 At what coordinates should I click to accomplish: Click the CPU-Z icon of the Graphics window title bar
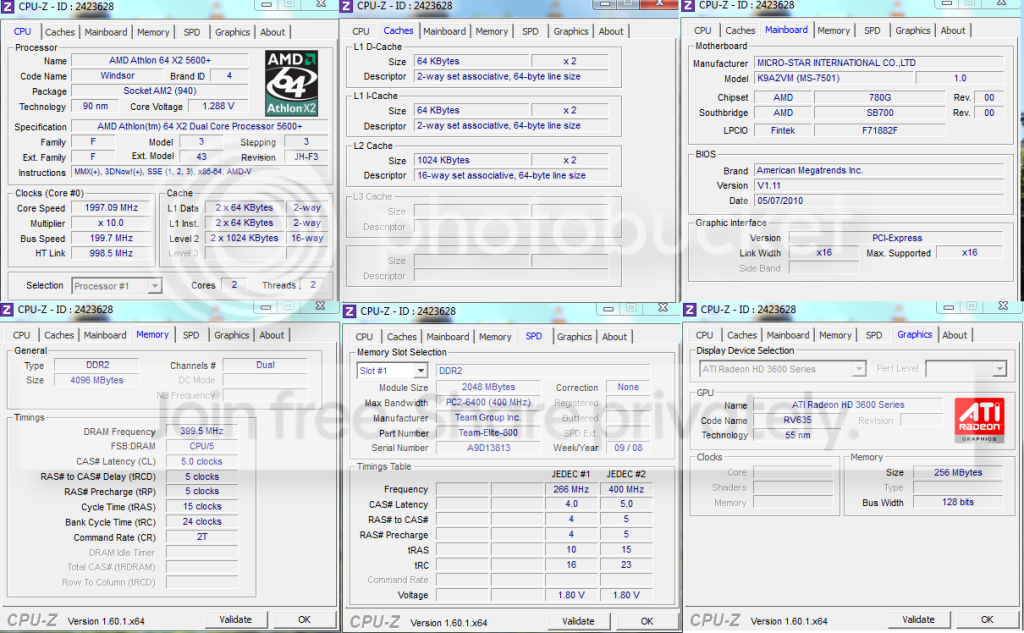click(x=690, y=310)
